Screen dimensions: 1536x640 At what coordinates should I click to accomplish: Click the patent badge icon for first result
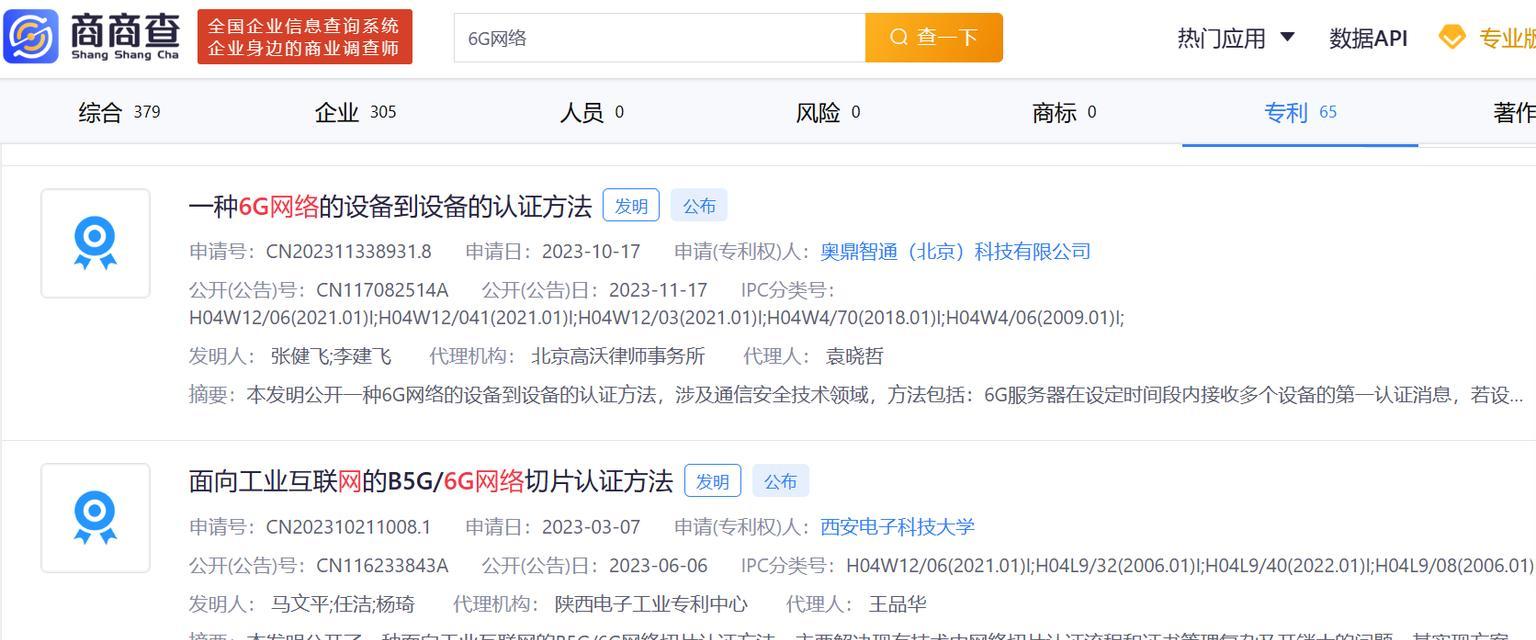(x=95, y=243)
